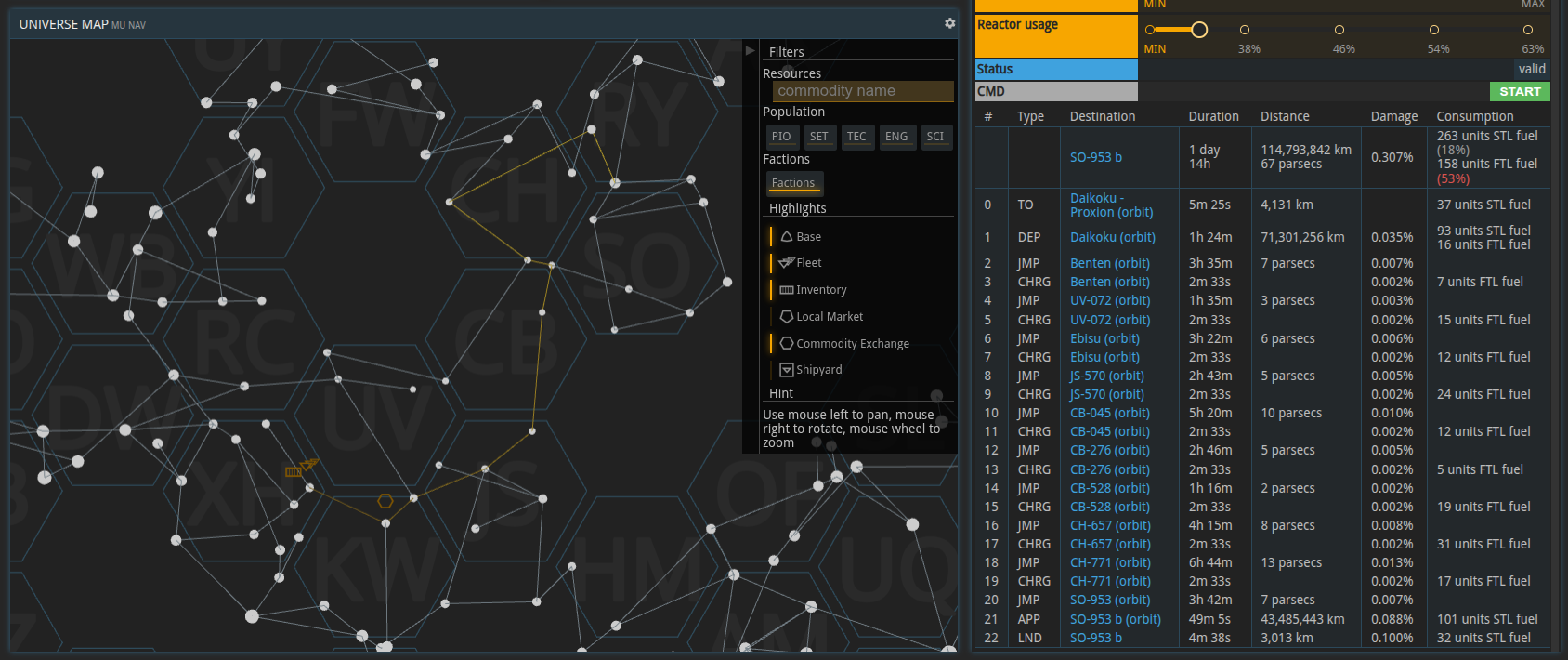Toggle the Inventory highlight label
Viewport: 1568px width, 660px height.
(821, 290)
